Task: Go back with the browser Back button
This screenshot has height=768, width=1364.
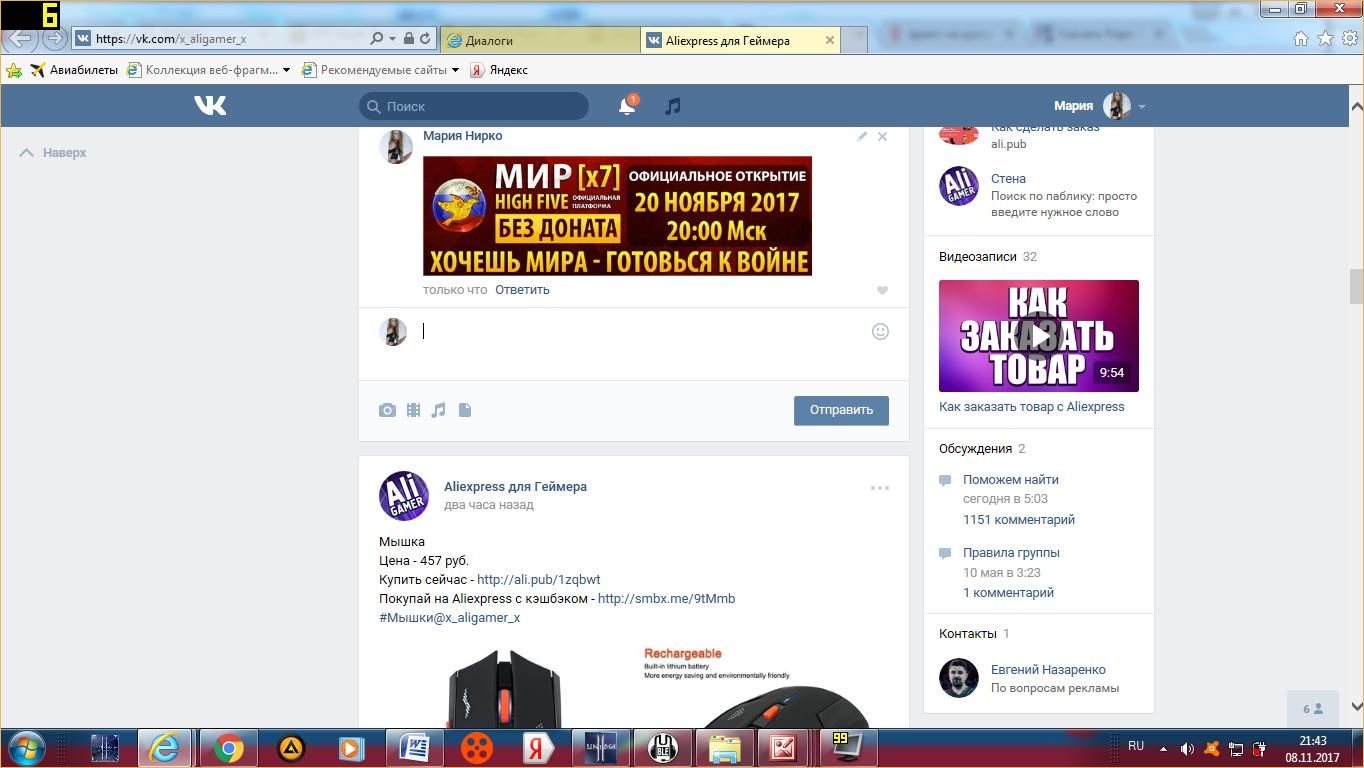Action: click(21, 39)
